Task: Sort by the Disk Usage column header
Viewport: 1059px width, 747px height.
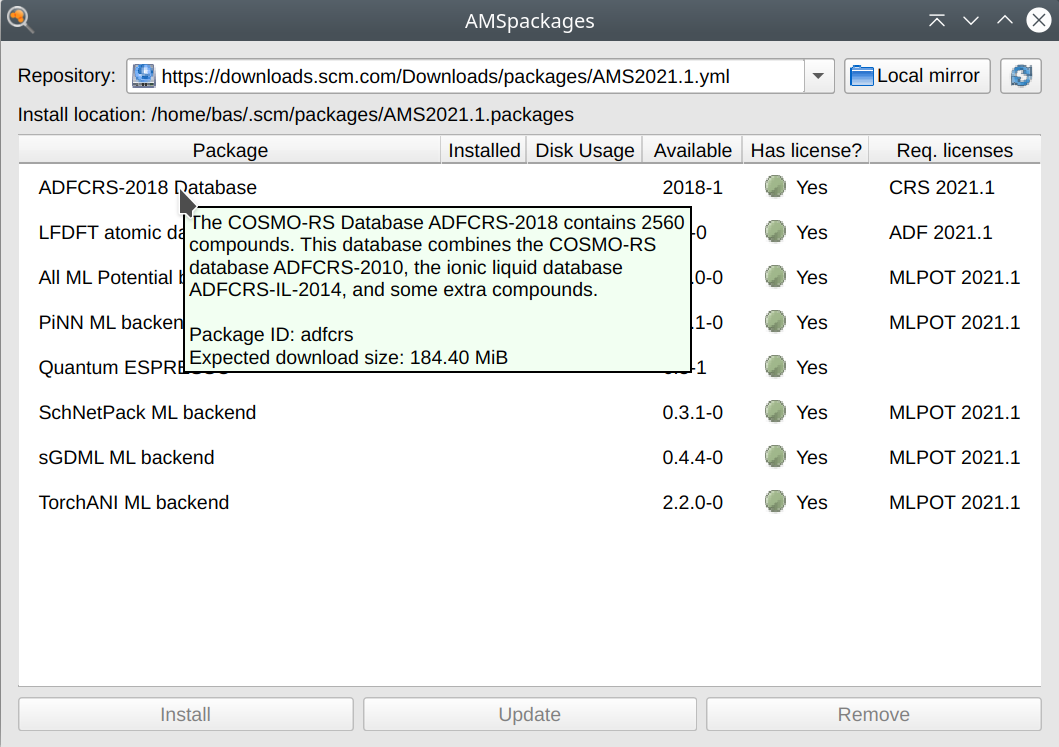Action: tap(585, 150)
